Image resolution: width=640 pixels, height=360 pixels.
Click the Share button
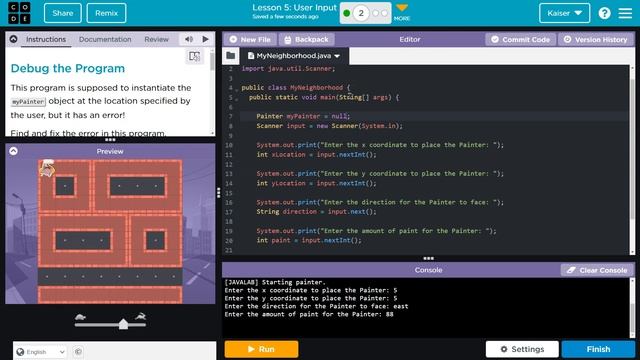pyautogui.click(x=63, y=13)
